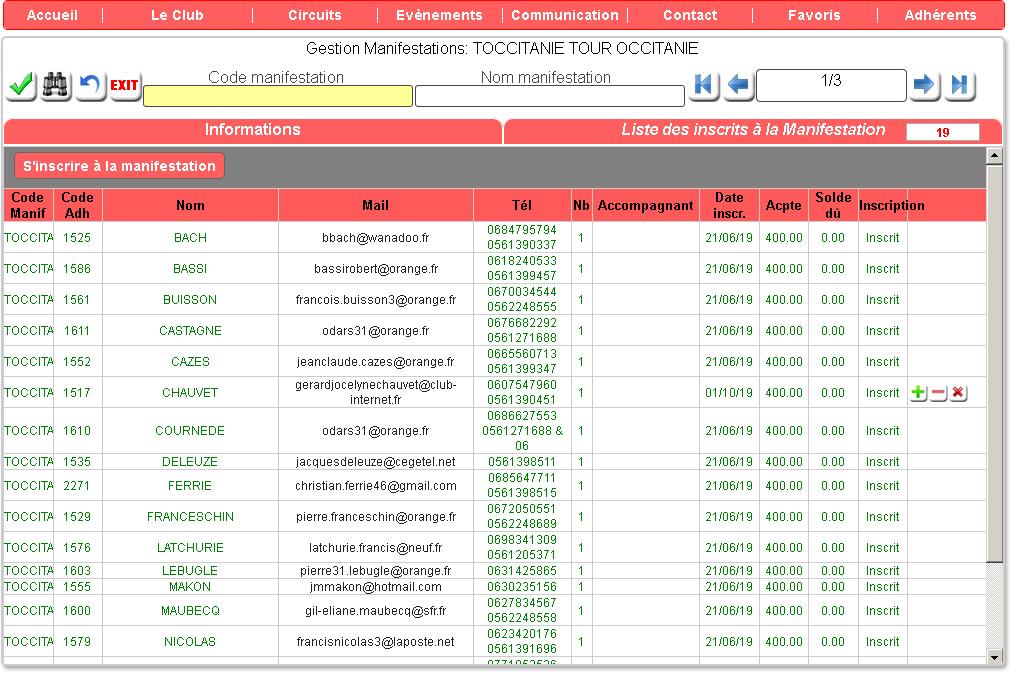Select the BUISSON name cell

click(191, 300)
